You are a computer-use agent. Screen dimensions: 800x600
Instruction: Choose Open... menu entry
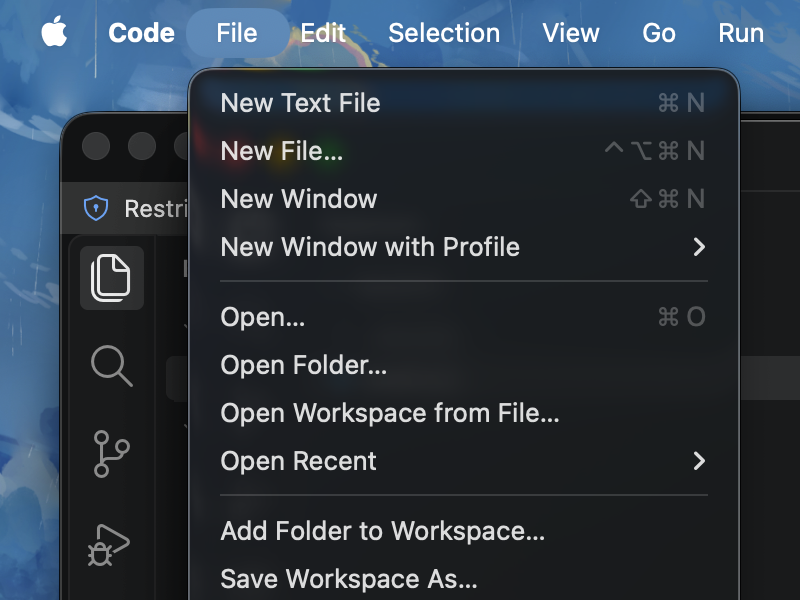coord(464,317)
